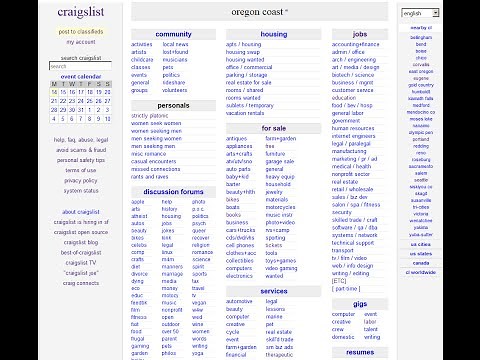Open accounting+finance jobs

tap(355, 44)
